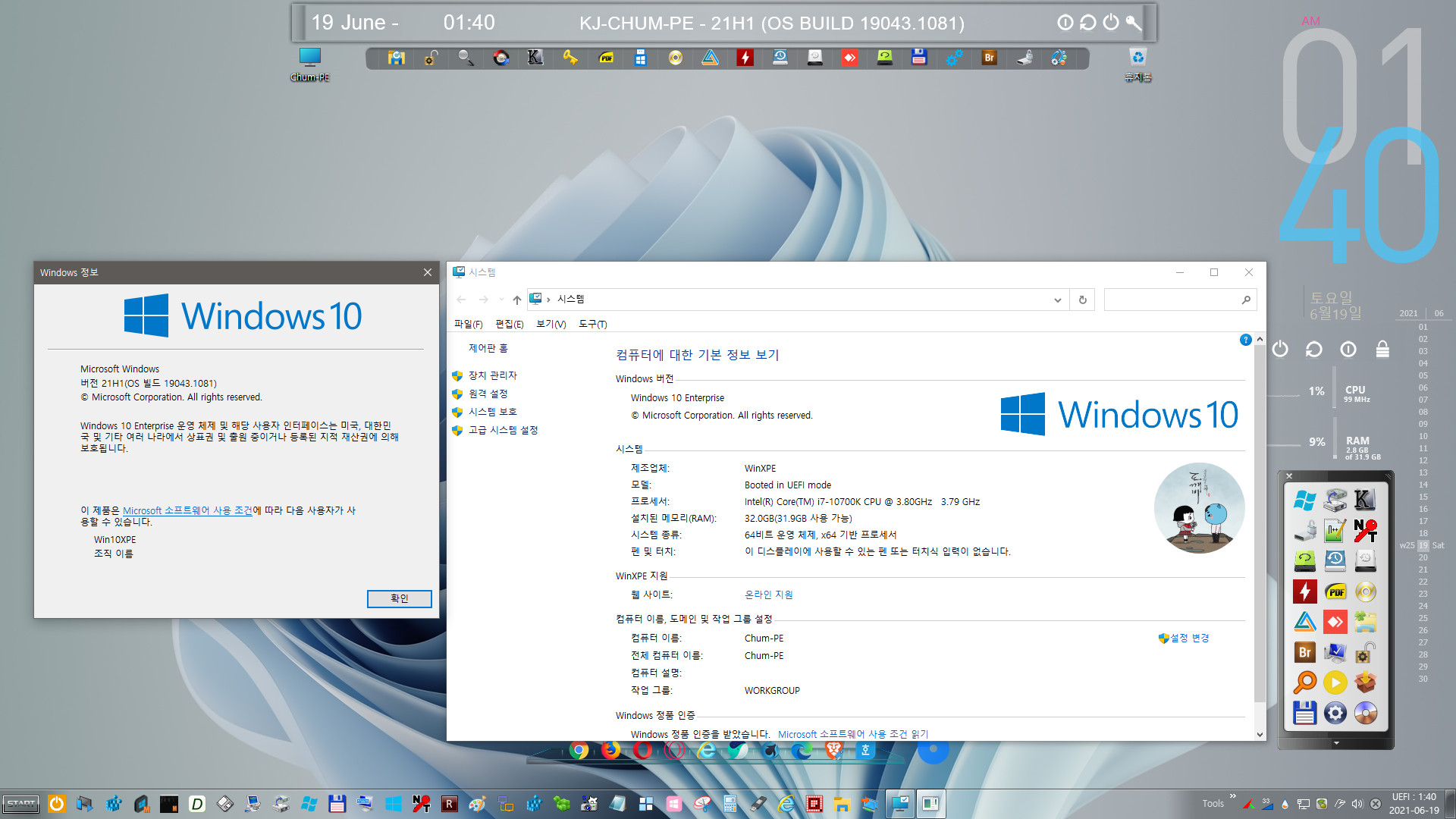Open the taskbar clock showing 2021-06-19

tap(1414, 804)
